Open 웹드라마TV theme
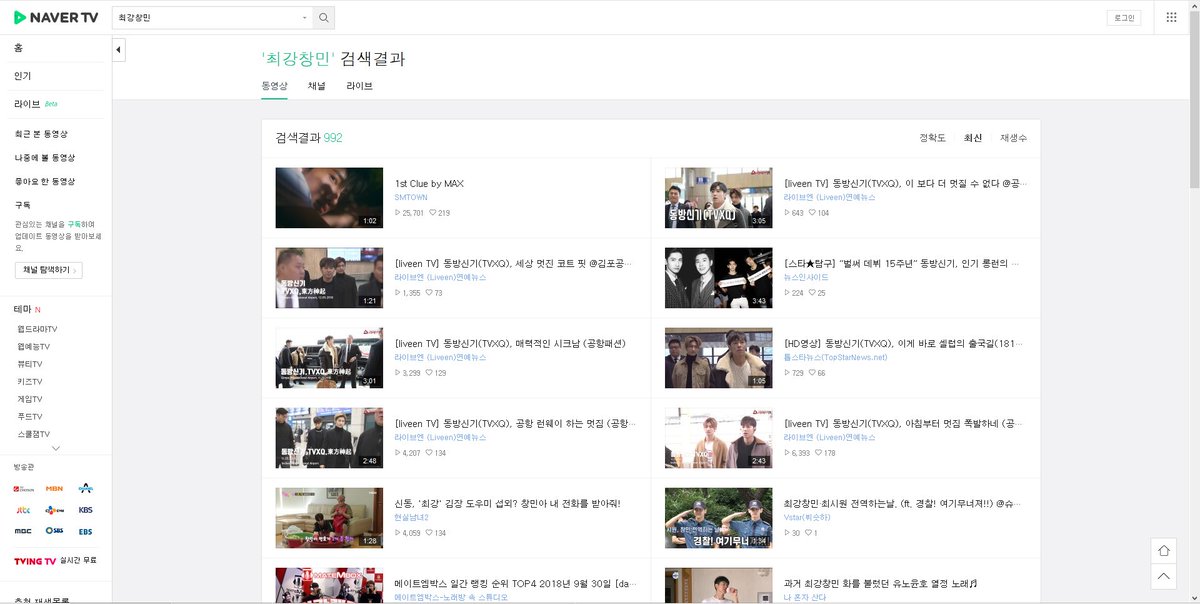 pyautogui.click(x=37, y=329)
